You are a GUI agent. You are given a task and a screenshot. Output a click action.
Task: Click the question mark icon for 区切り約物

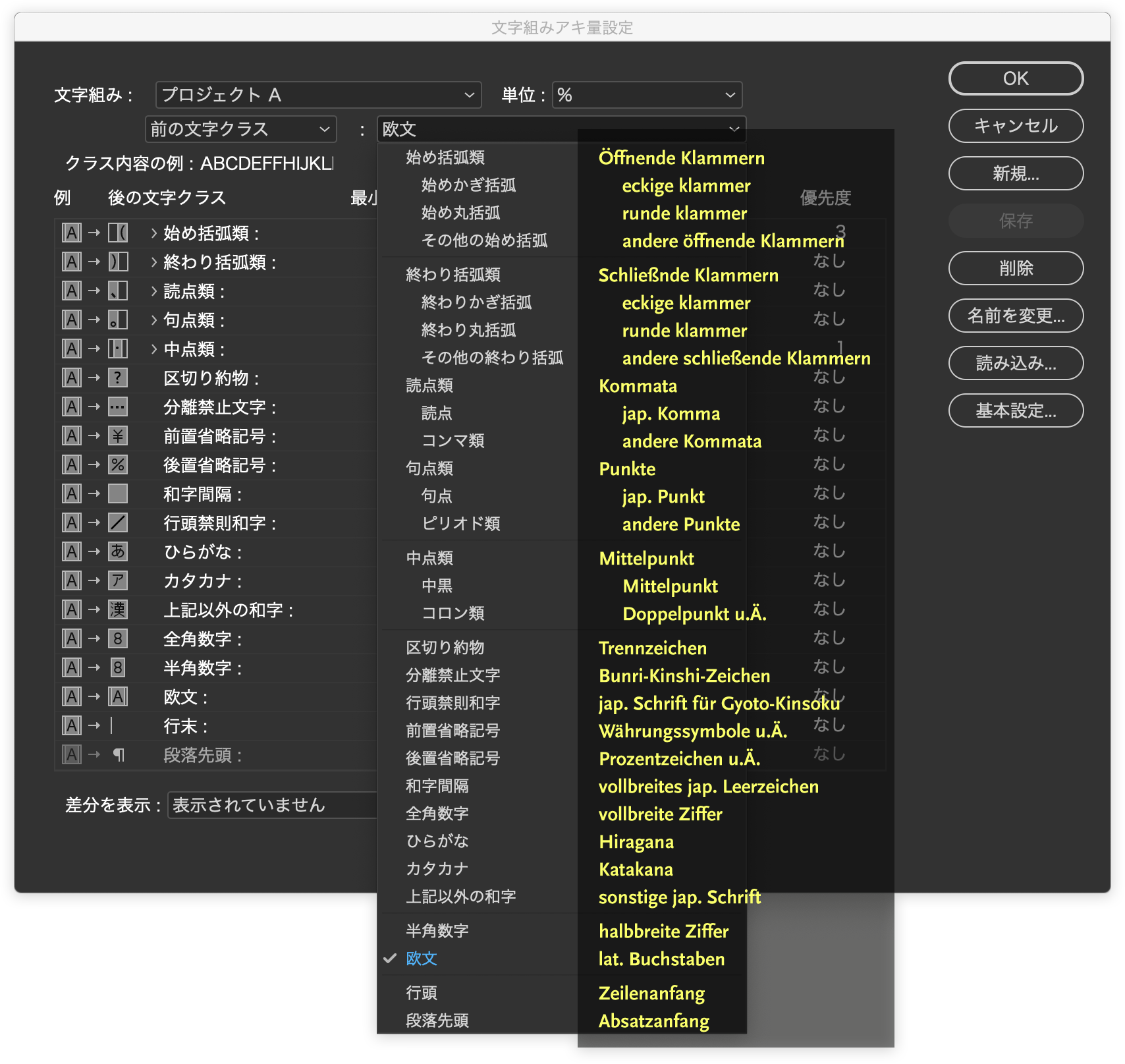(x=118, y=378)
